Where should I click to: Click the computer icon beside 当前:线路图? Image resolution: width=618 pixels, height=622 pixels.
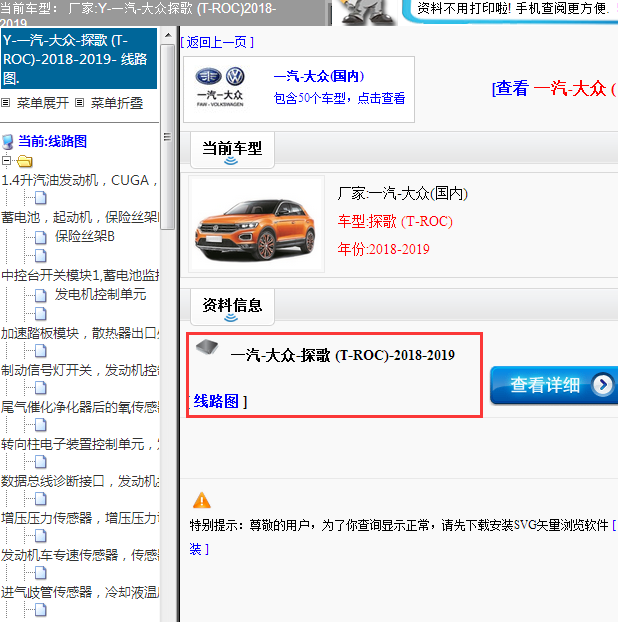[8, 142]
